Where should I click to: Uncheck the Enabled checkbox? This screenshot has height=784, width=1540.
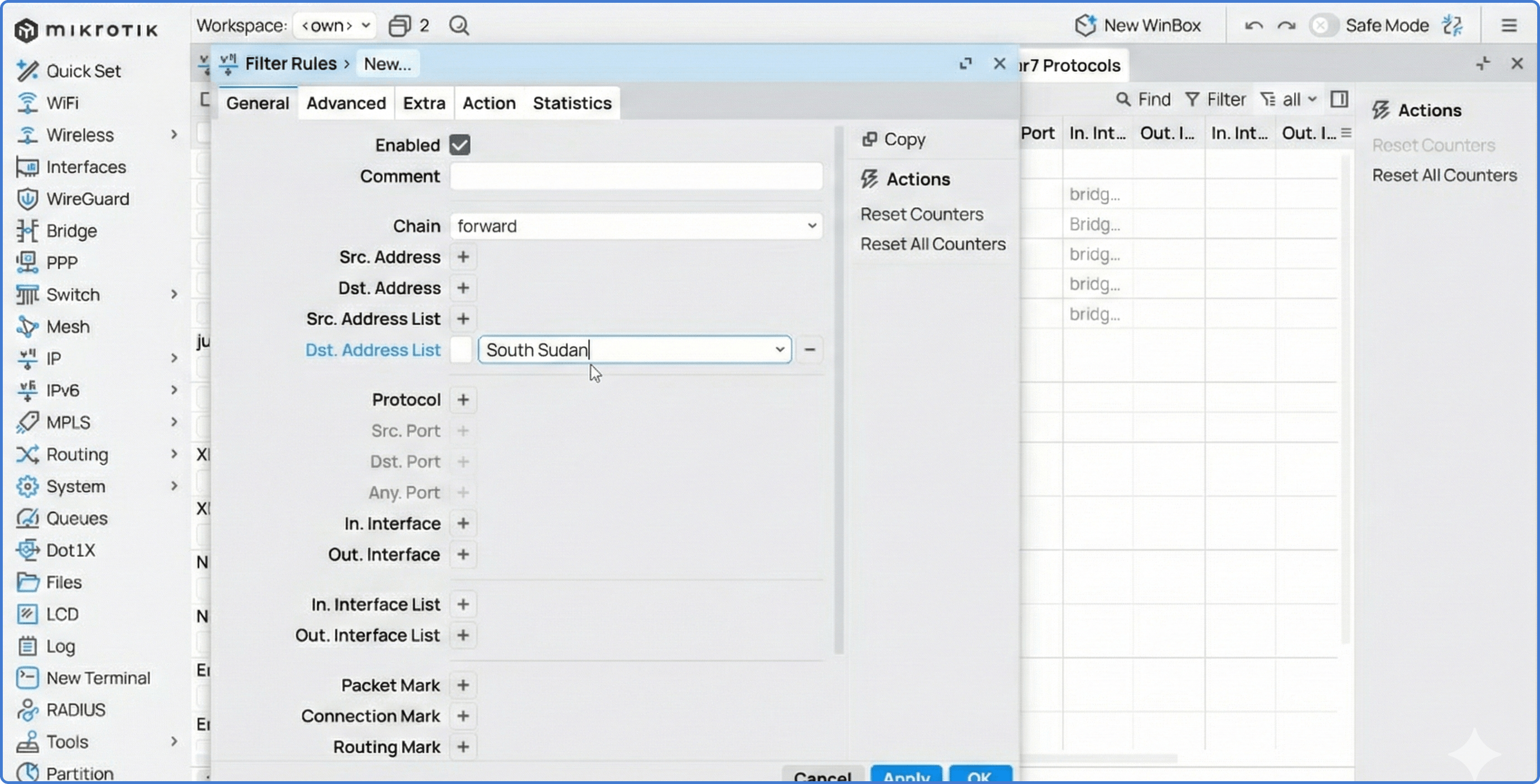point(460,145)
